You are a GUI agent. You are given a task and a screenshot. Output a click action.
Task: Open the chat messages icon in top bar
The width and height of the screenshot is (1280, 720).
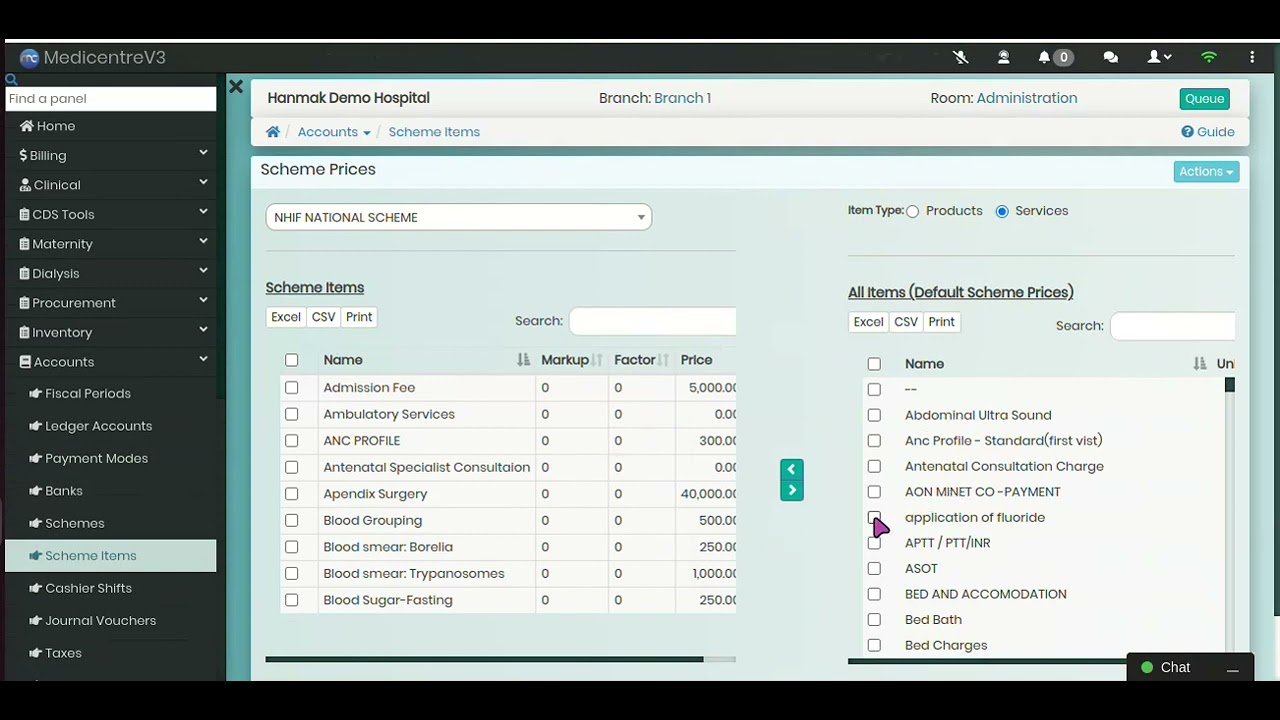click(x=1110, y=58)
